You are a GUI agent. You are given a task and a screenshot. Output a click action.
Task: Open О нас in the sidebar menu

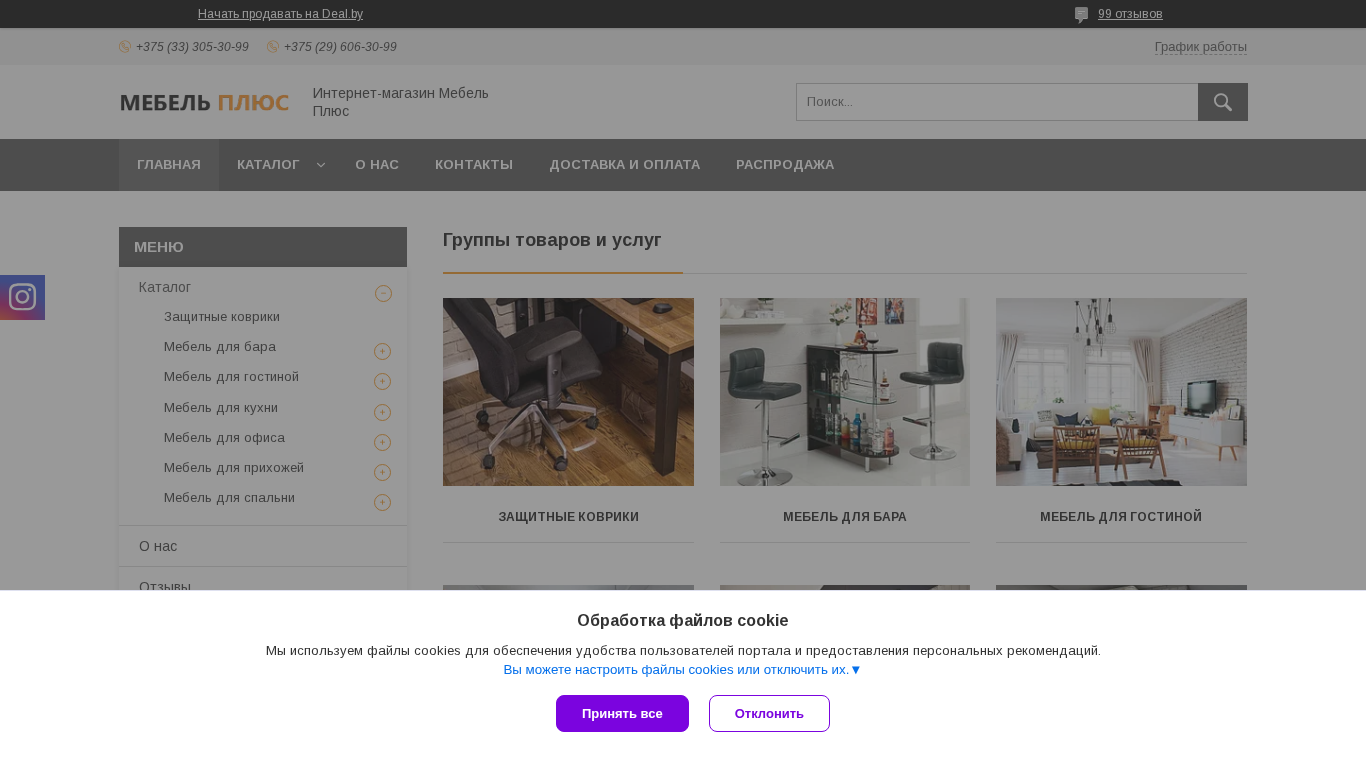coord(158,546)
